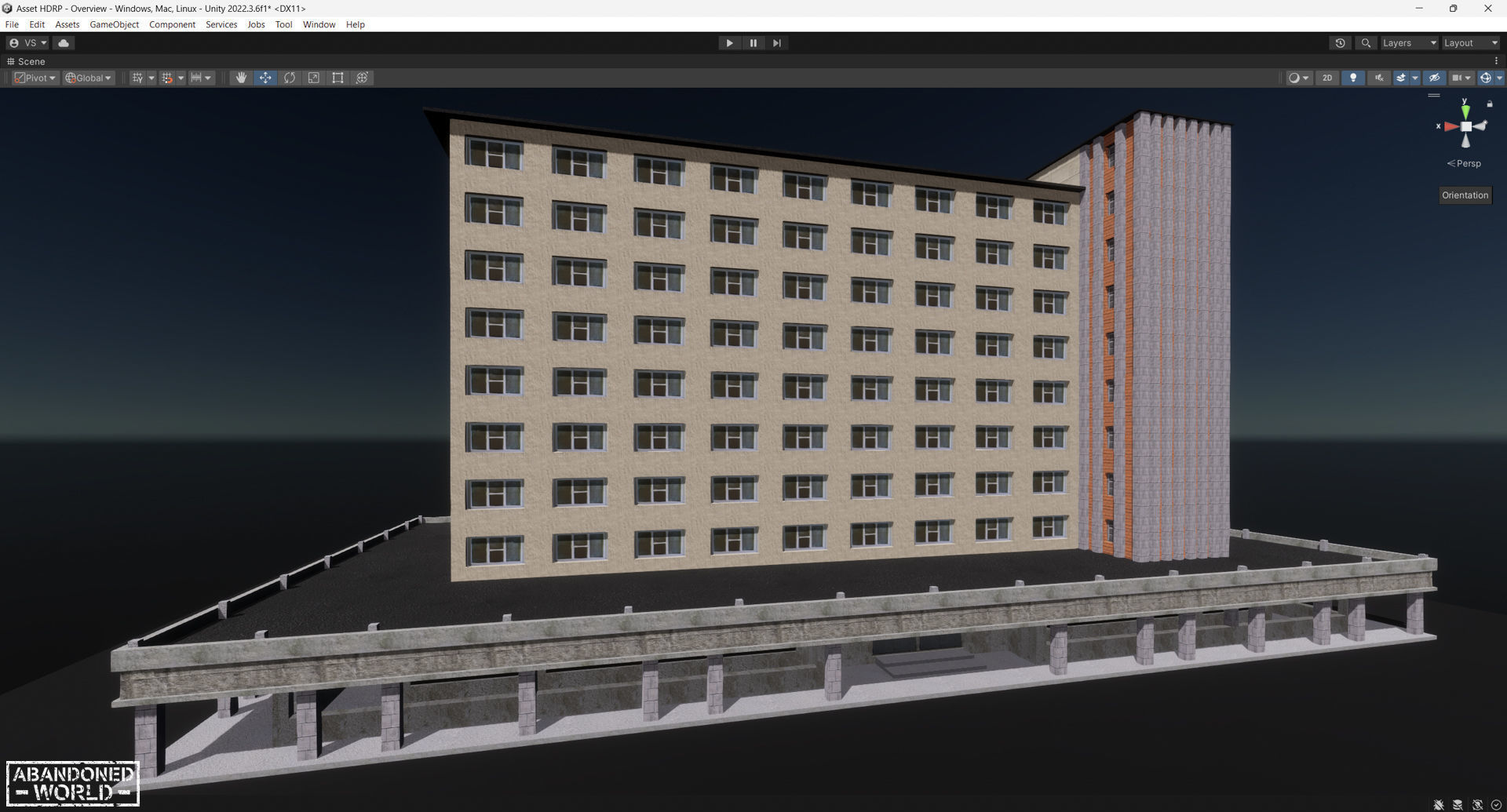Toggle scene audio mute
1507x812 pixels.
[x=1379, y=78]
